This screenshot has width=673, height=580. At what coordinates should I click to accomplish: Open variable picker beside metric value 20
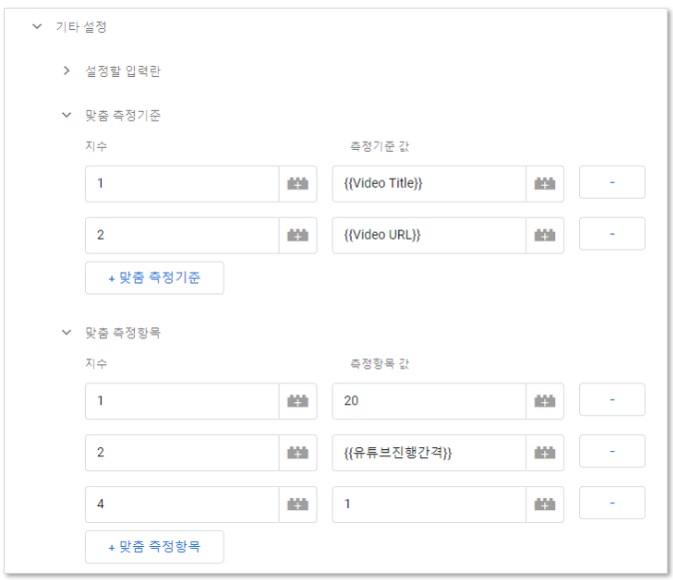[545, 401]
